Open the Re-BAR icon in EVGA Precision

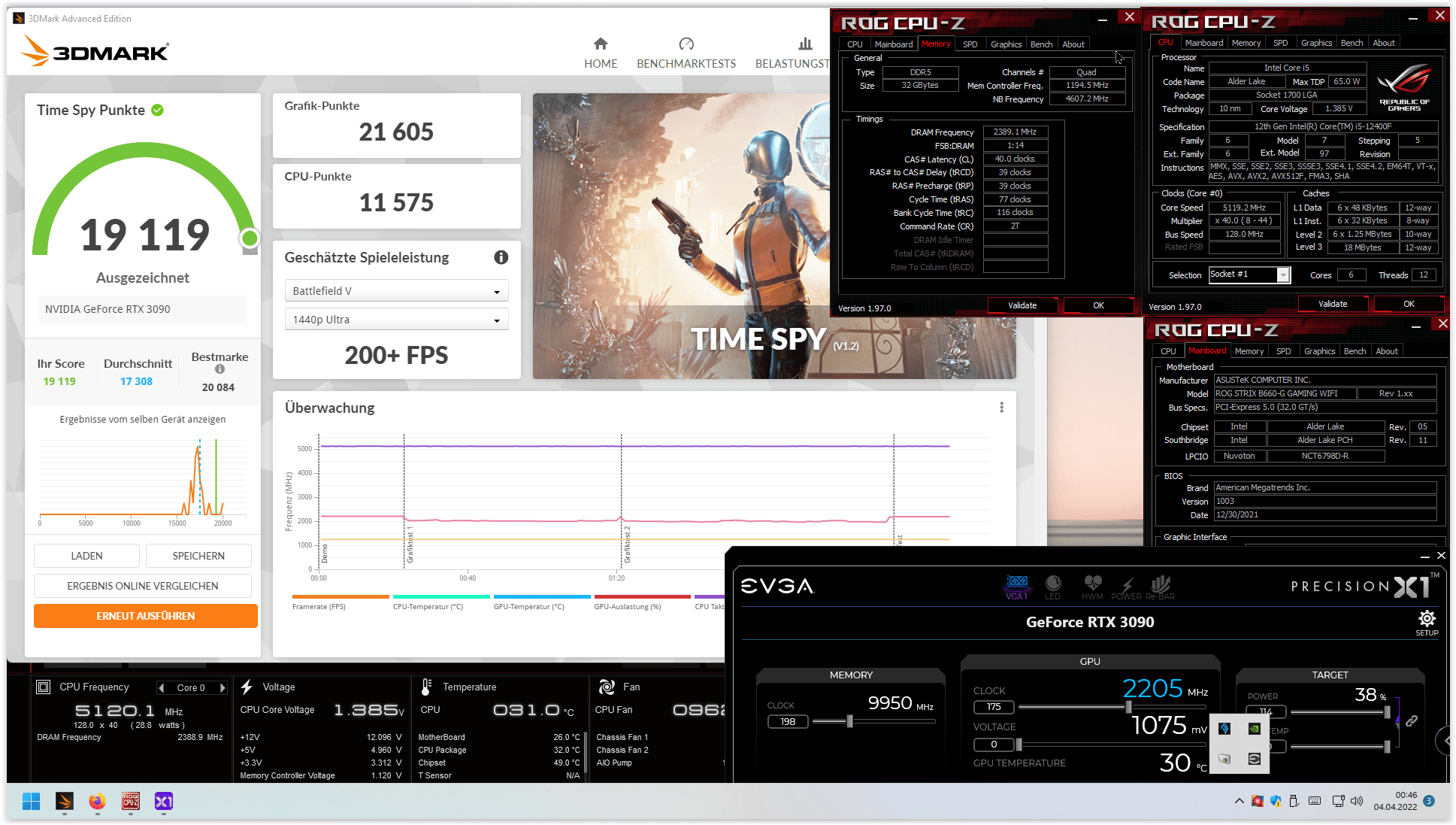[x=1160, y=587]
